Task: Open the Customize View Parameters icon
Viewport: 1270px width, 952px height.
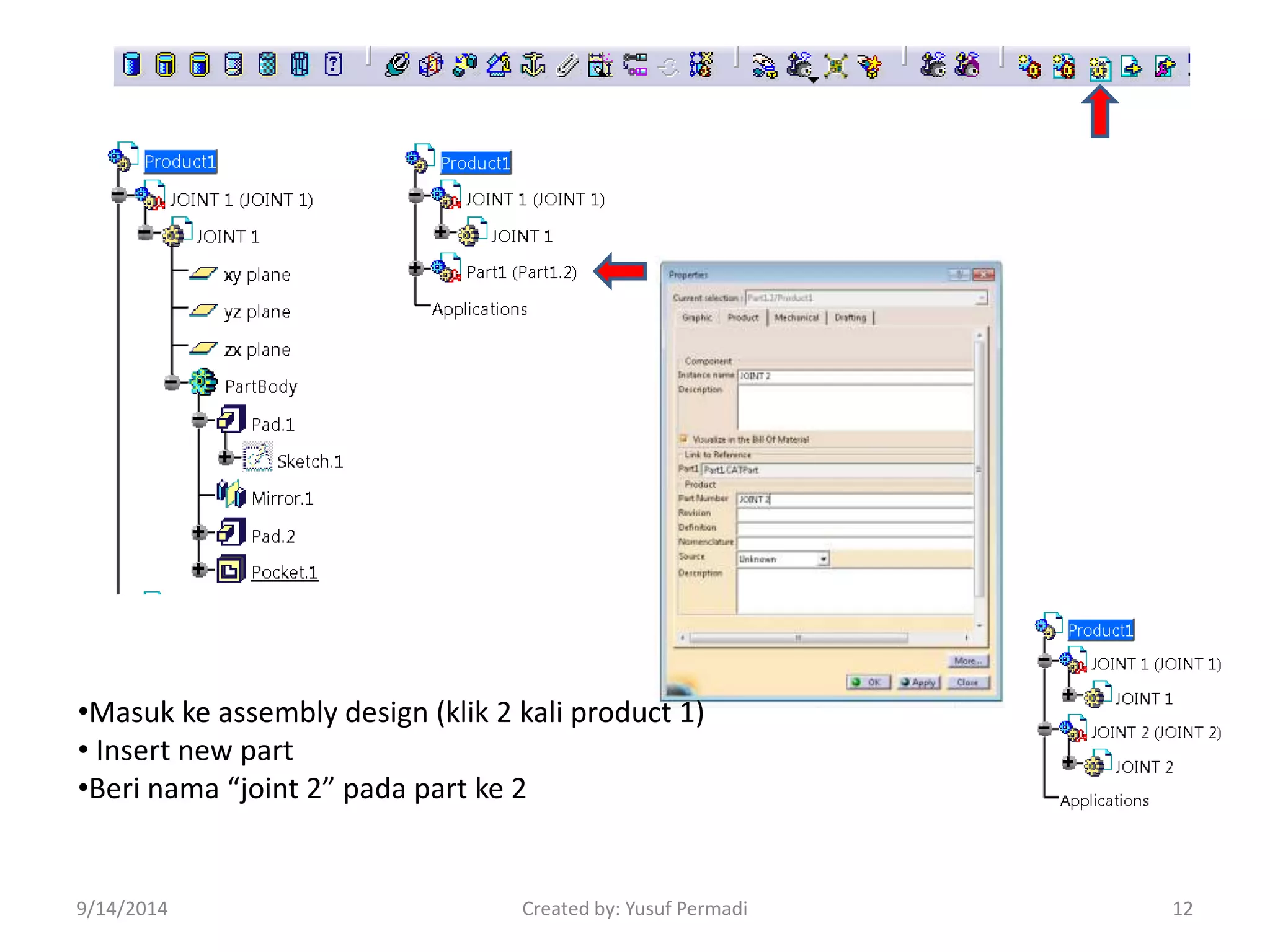Action: [x=334, y=64]
